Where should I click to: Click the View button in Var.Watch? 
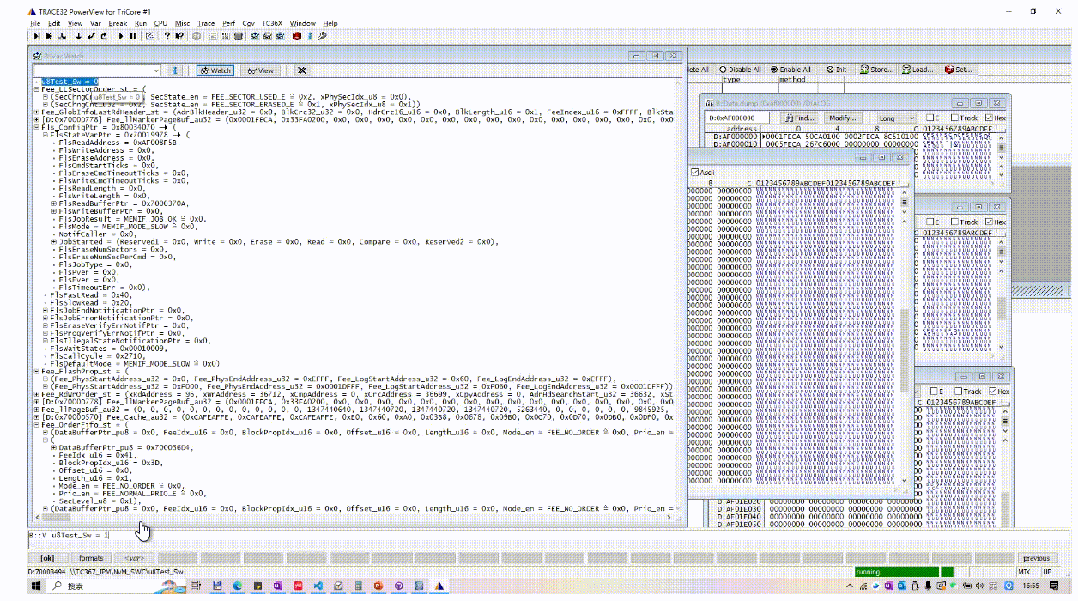point(261,70)
